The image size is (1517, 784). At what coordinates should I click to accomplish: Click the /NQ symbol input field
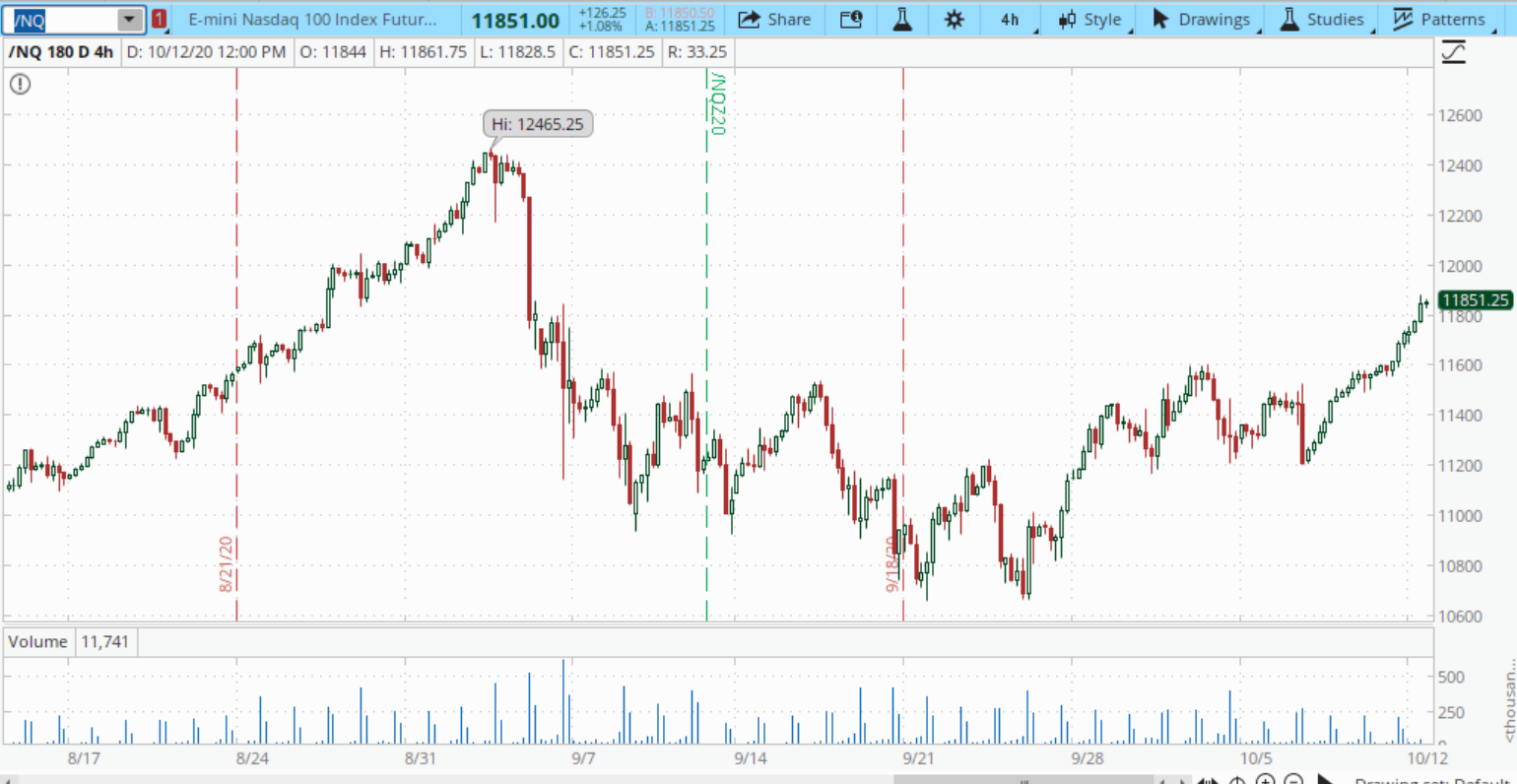point(62,20)
